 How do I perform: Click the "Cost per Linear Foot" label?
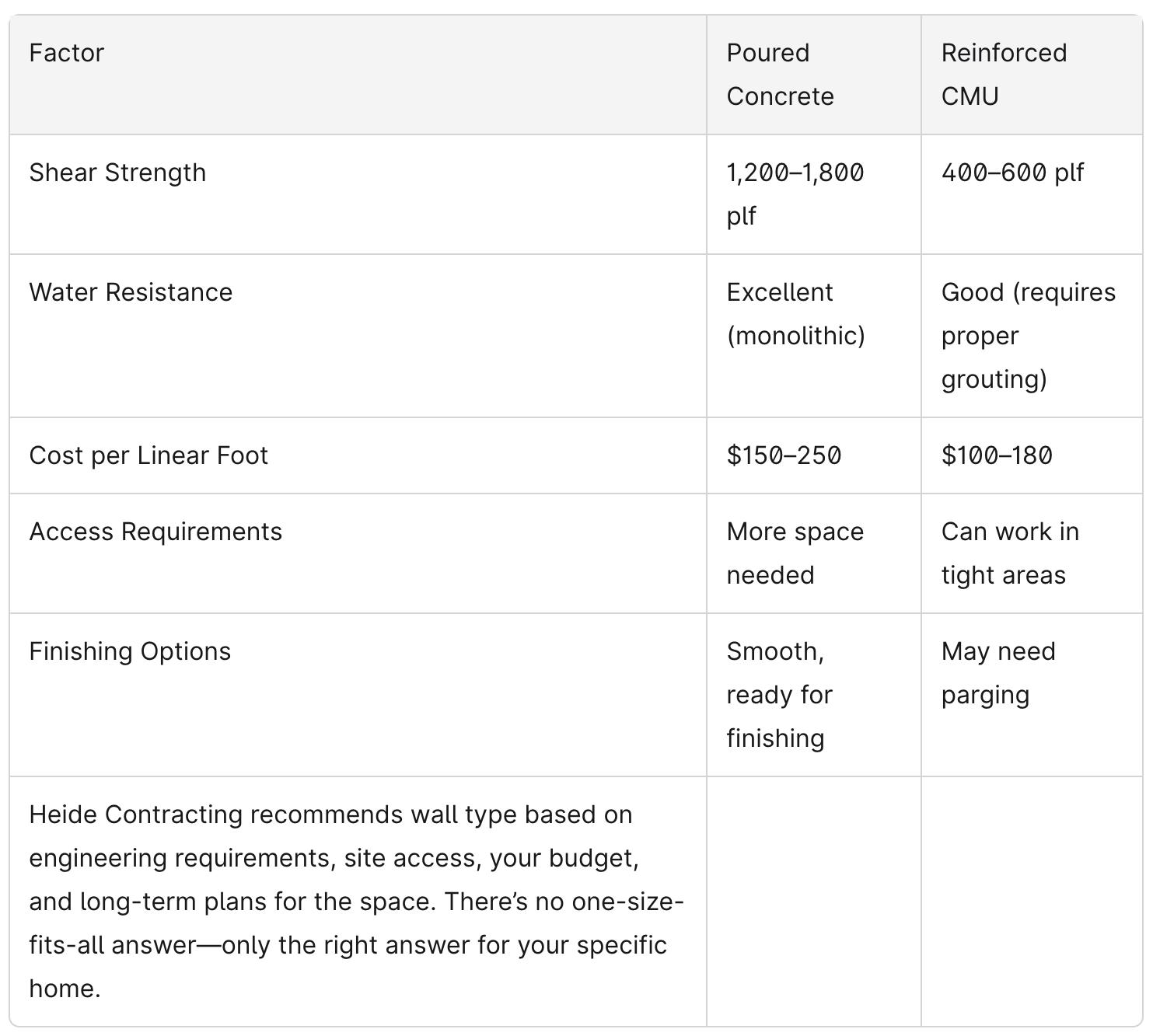[x=148, y=455]
